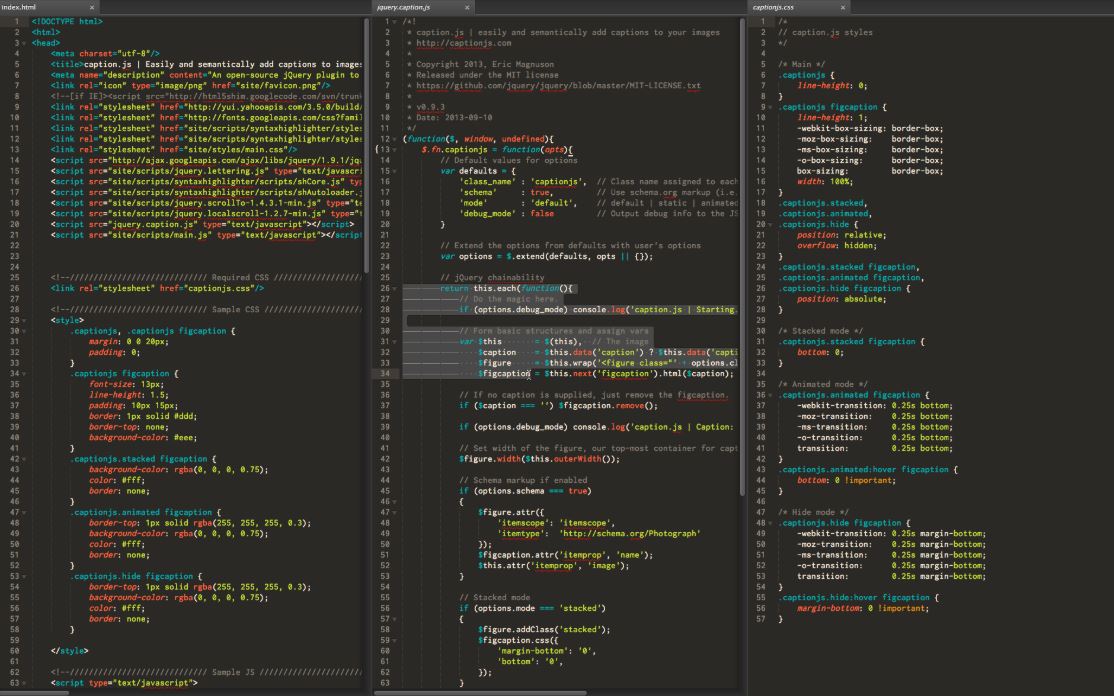Click 'overflow: hidden;' in captionjs.css
Viewport: 1114px width, 696px height.
[x=836, y=246]
